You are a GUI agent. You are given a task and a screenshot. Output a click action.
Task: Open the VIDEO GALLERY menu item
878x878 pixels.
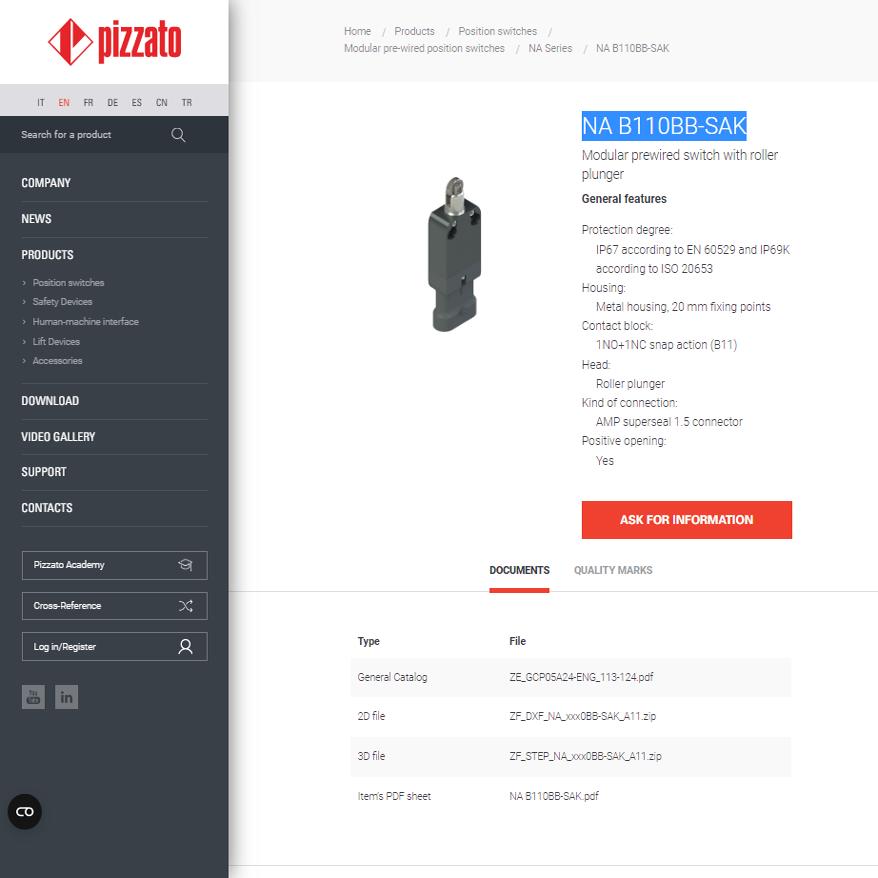[x=58, y=437]
